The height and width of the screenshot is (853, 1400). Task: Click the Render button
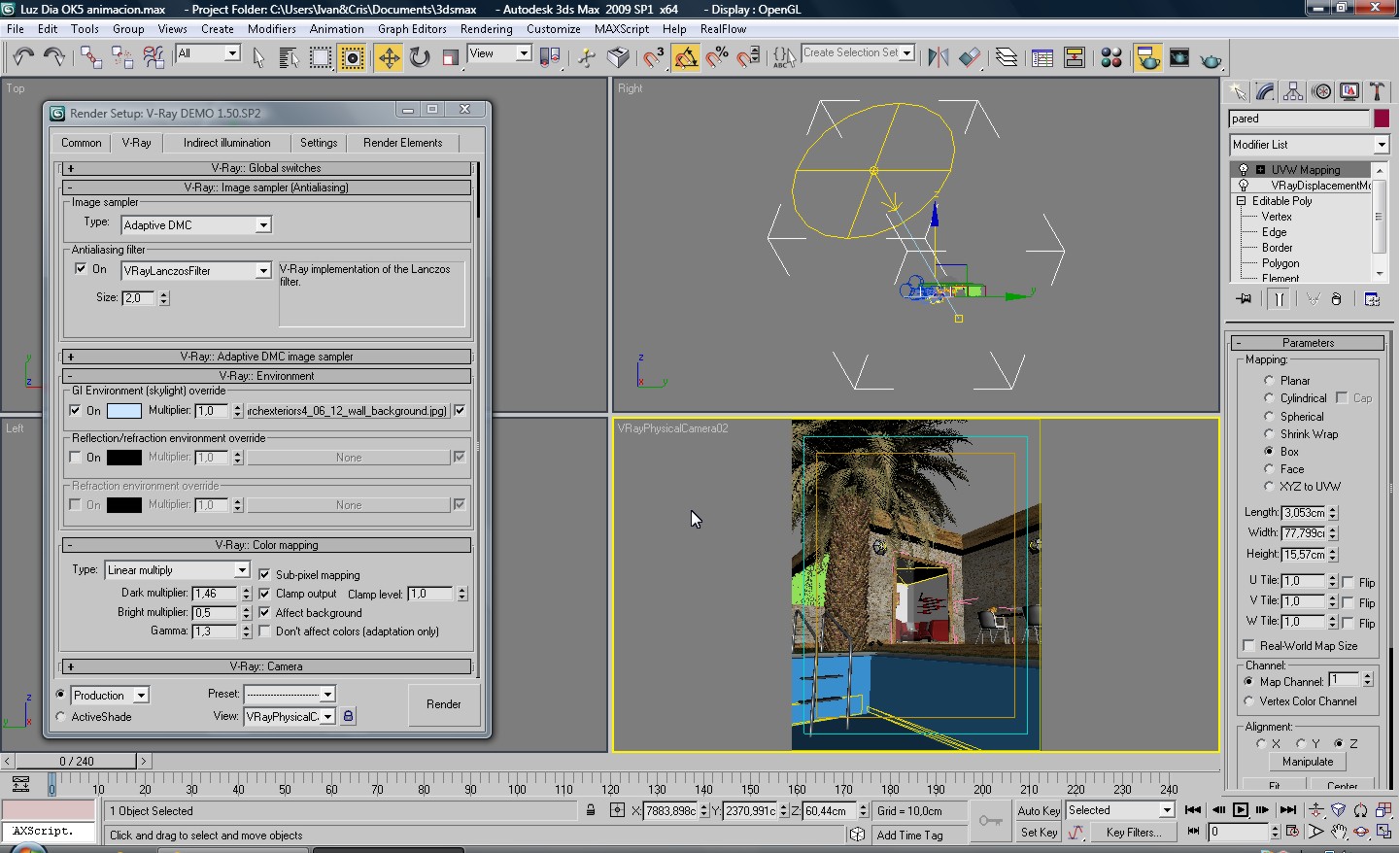(443, 704)
